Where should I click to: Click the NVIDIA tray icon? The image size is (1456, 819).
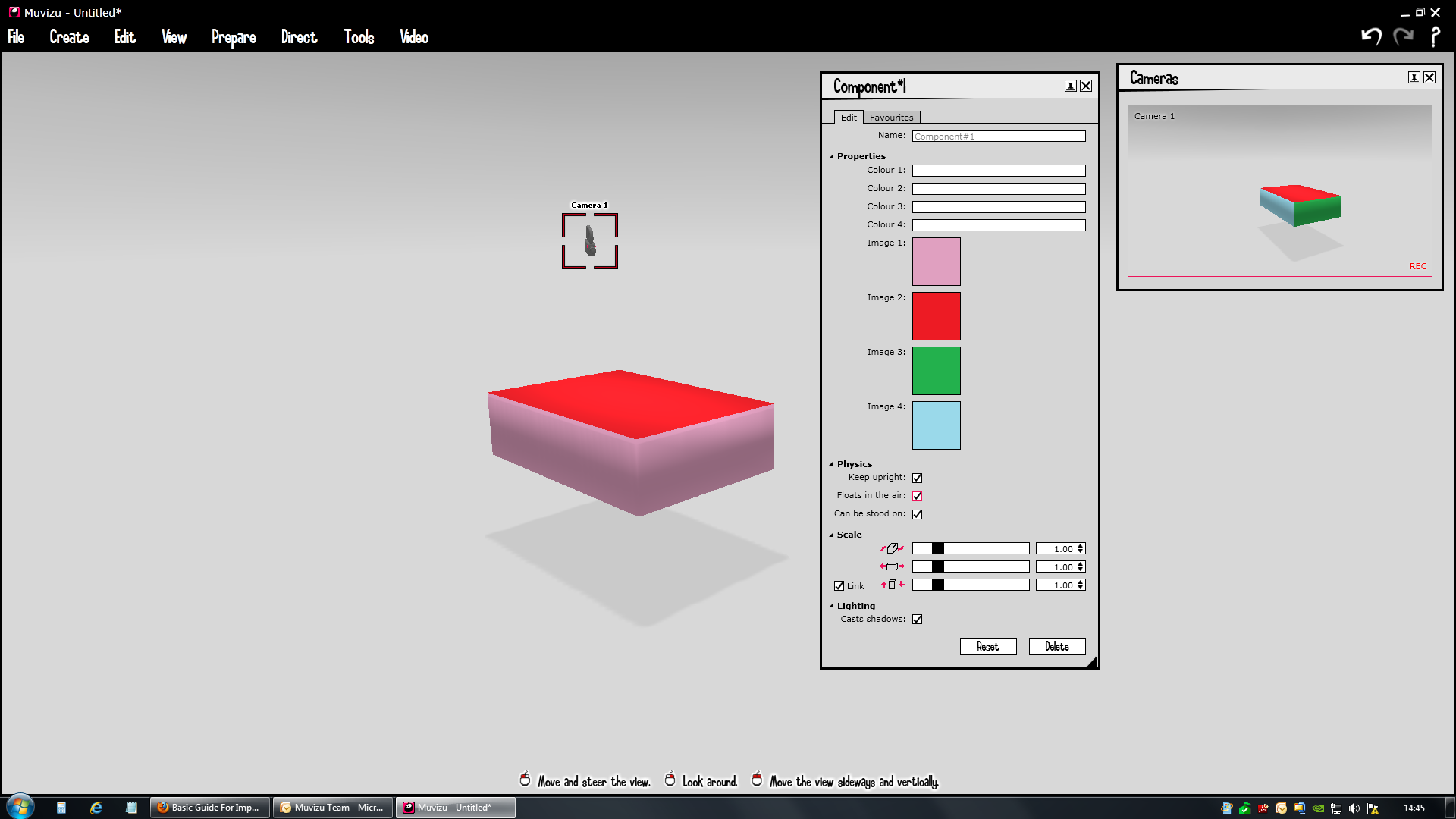tap(1318, 808)
